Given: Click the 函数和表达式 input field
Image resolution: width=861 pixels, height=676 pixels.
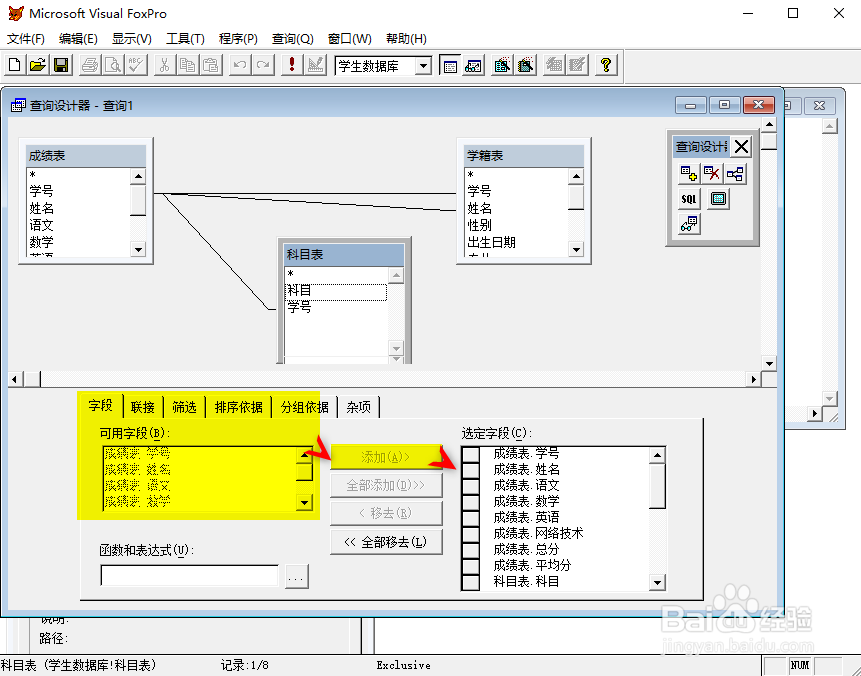Looking at the screenshot, I should coord(189,576).
